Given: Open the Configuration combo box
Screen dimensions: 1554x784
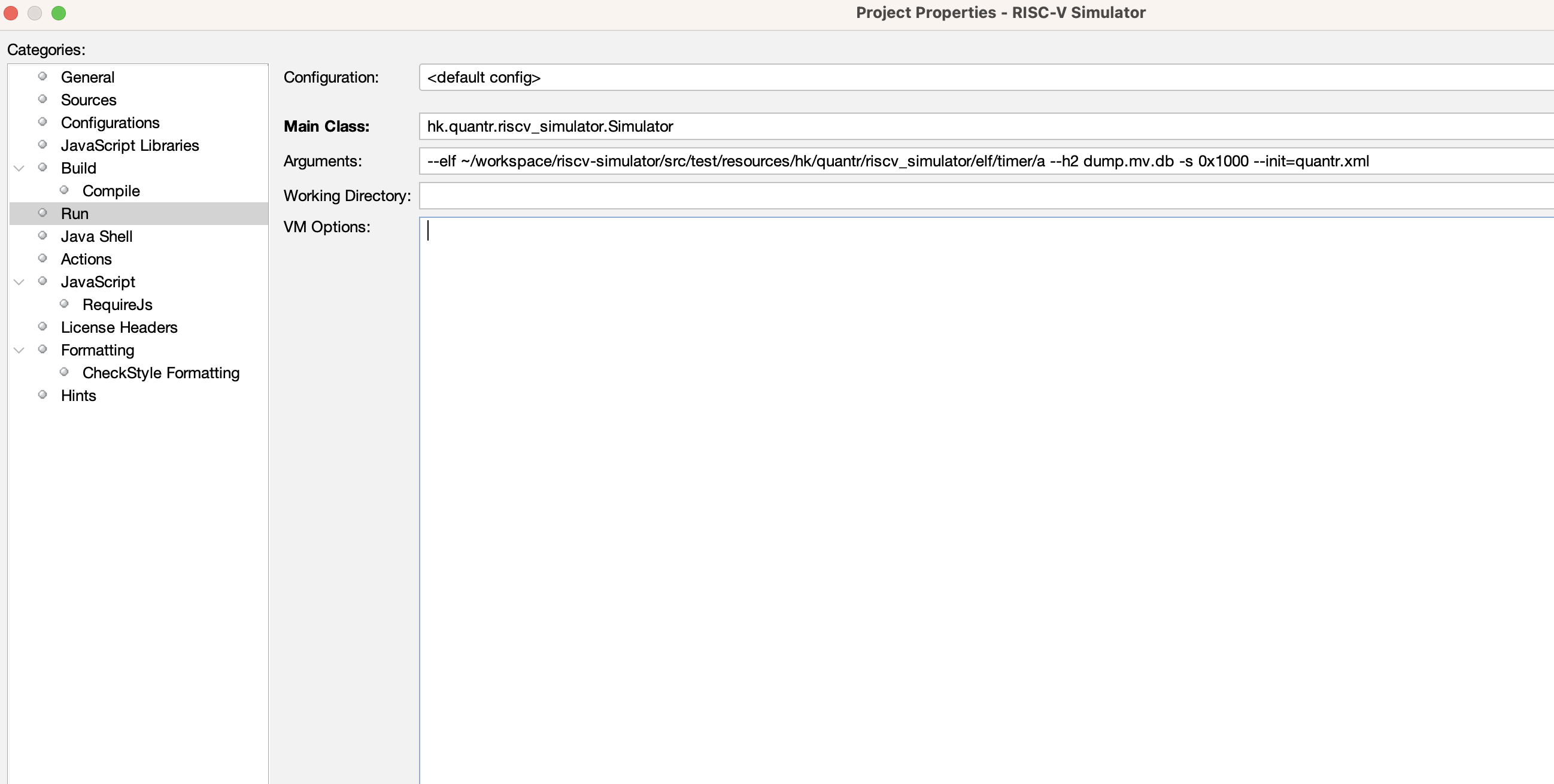Looking at the screenshot, I should 987,77.
